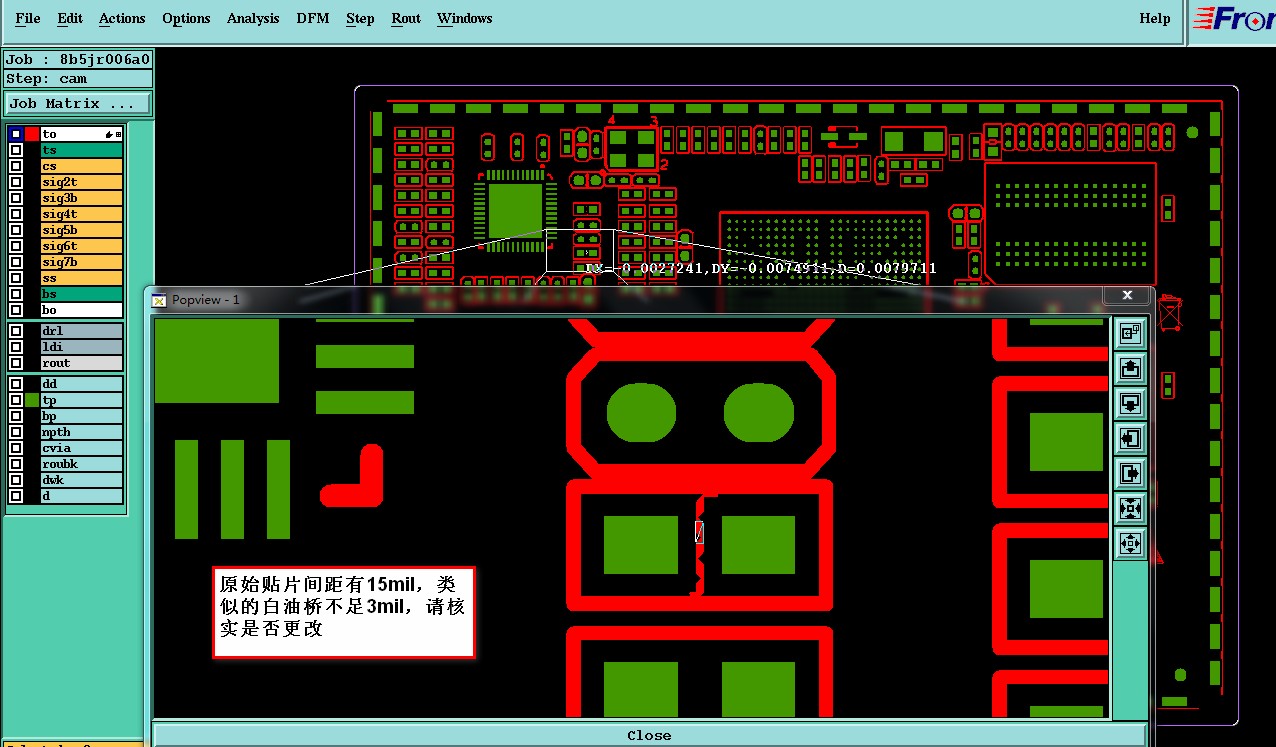
Task: Tick the checkbox beside layer 'drl'
Action: coord(16,331)
